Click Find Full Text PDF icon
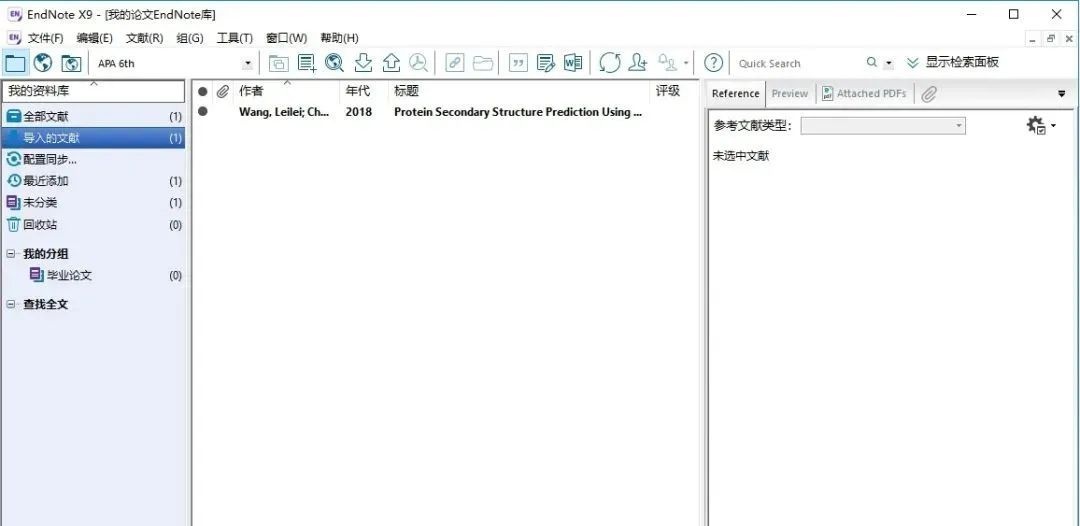 click(418, 63)
